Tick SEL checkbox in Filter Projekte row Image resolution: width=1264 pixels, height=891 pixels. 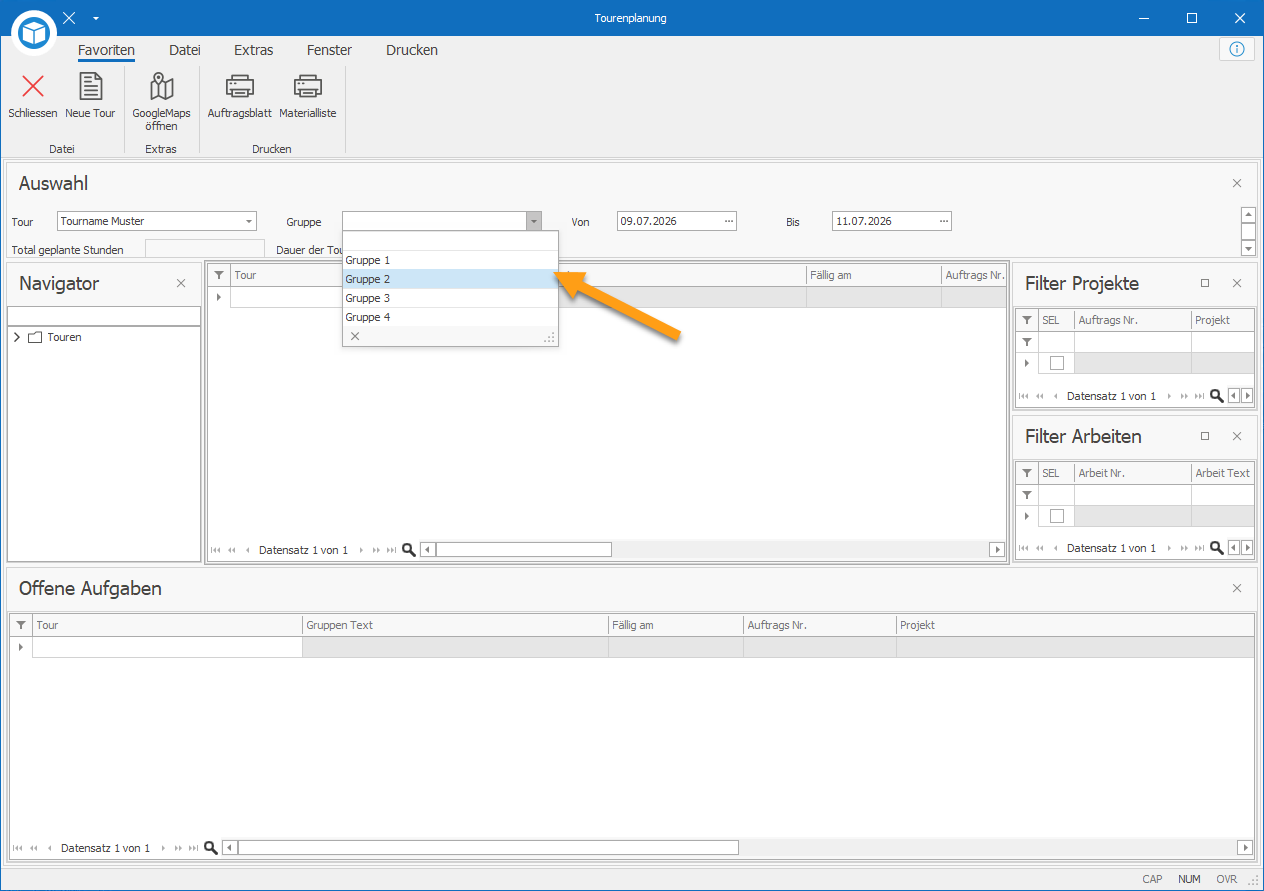[x=1056, y=363]
